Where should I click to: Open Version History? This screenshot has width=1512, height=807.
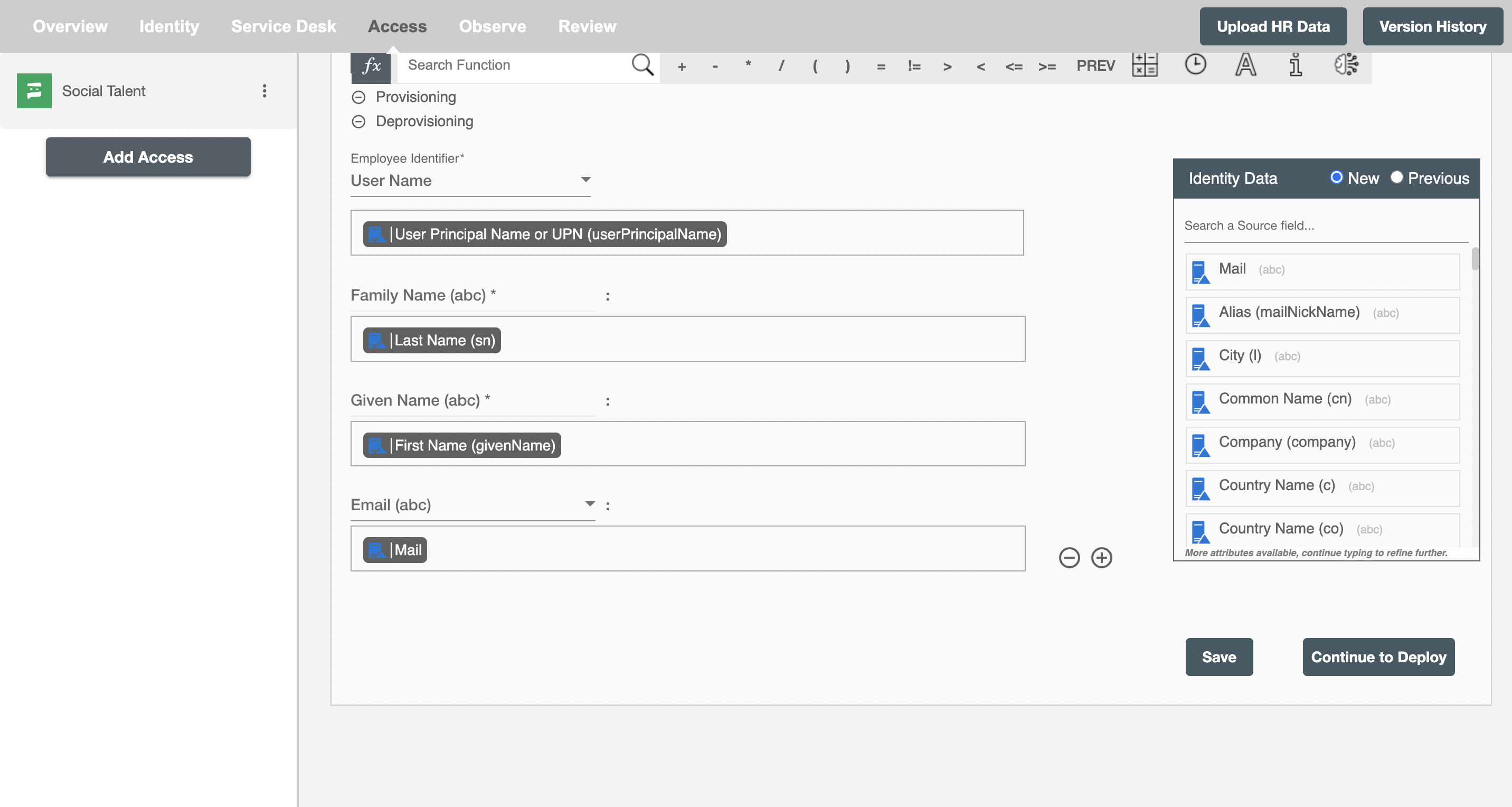point(1433,26)
